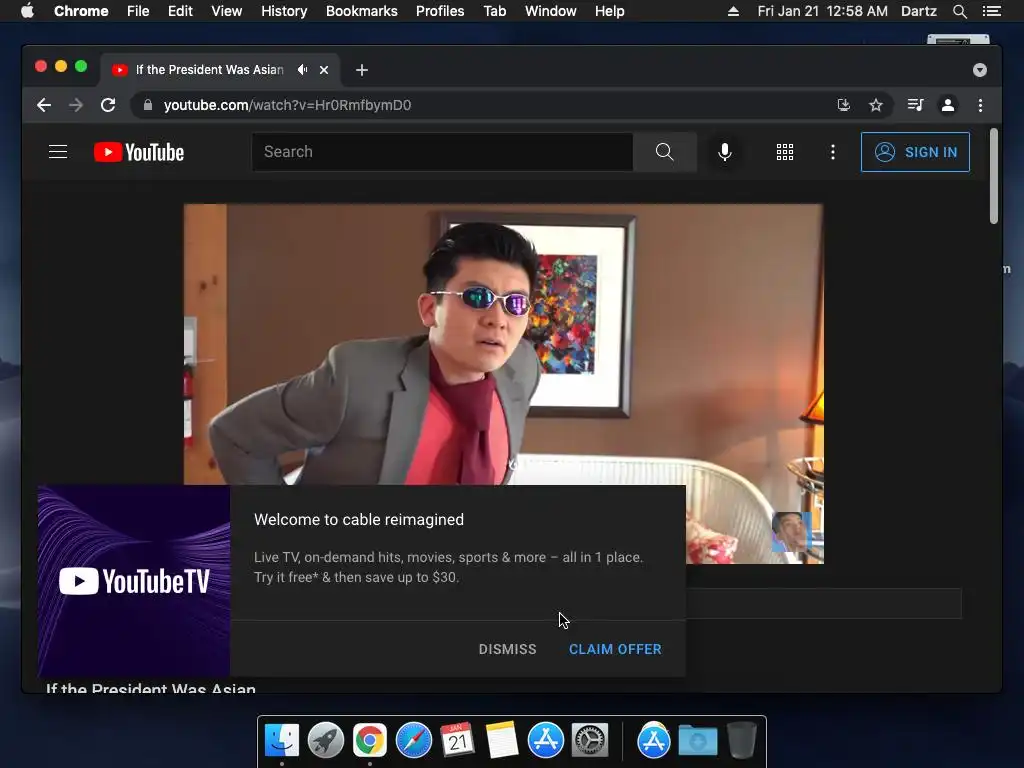Start voice search with the microphone icon
This screenshot has height=768, width=1024.
tap(725, 152)
